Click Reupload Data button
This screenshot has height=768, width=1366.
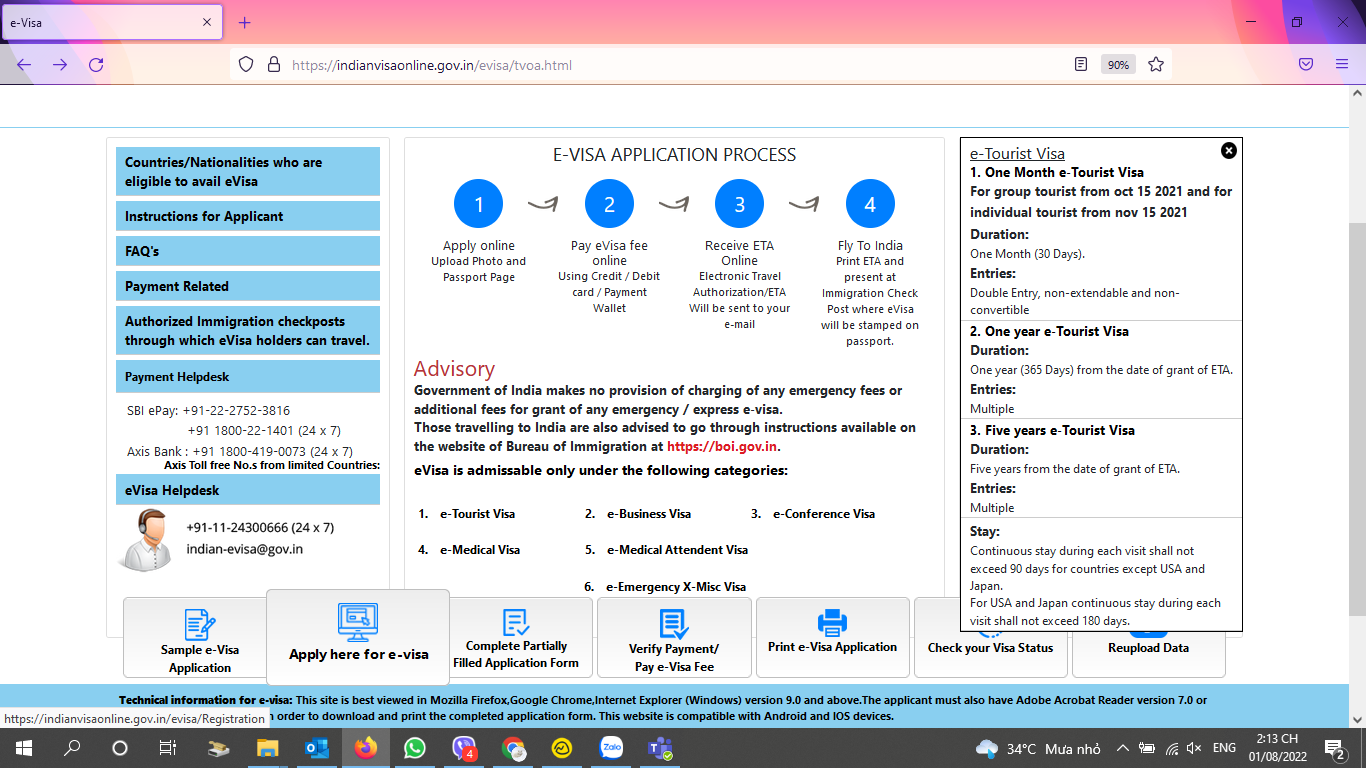tap(1148, 647)
